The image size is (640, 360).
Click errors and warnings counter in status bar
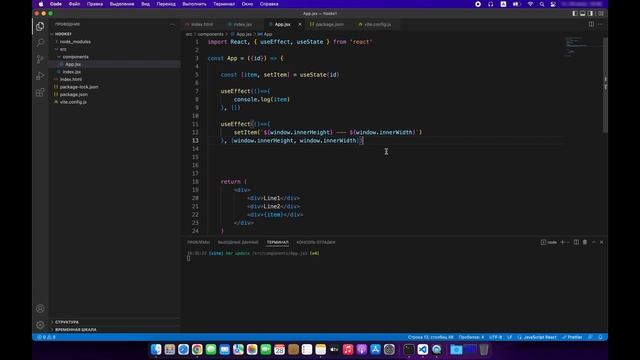coord(47,337)
